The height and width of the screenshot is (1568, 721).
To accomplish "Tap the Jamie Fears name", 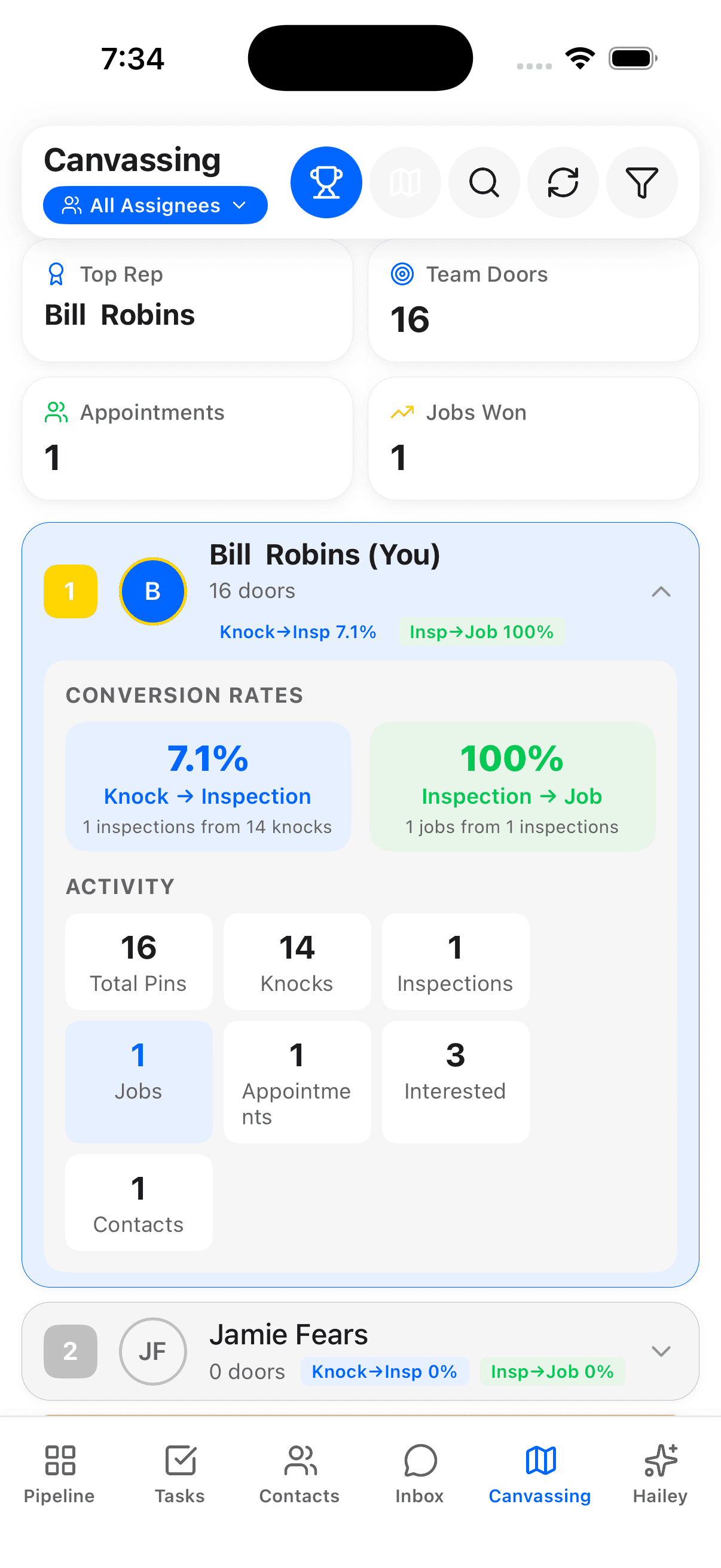I will tap(289, 1334).
